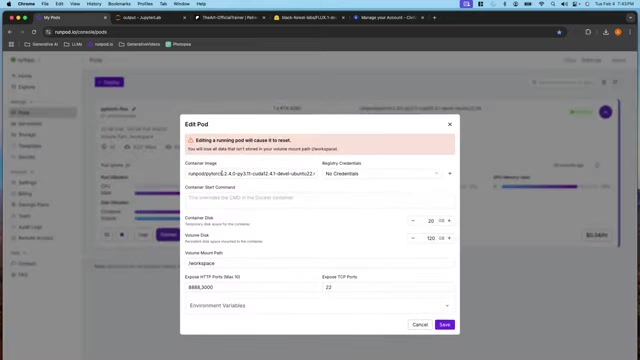Increase Volume Disk size with plus
Image resolution: width=640 pixels, height=360 pixels.
pyautogui.click(x=449, y=238)
